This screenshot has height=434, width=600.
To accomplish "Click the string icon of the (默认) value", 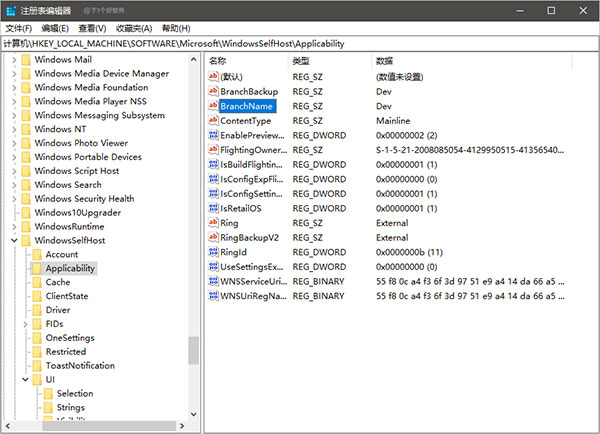I will (x=213, y=77).
